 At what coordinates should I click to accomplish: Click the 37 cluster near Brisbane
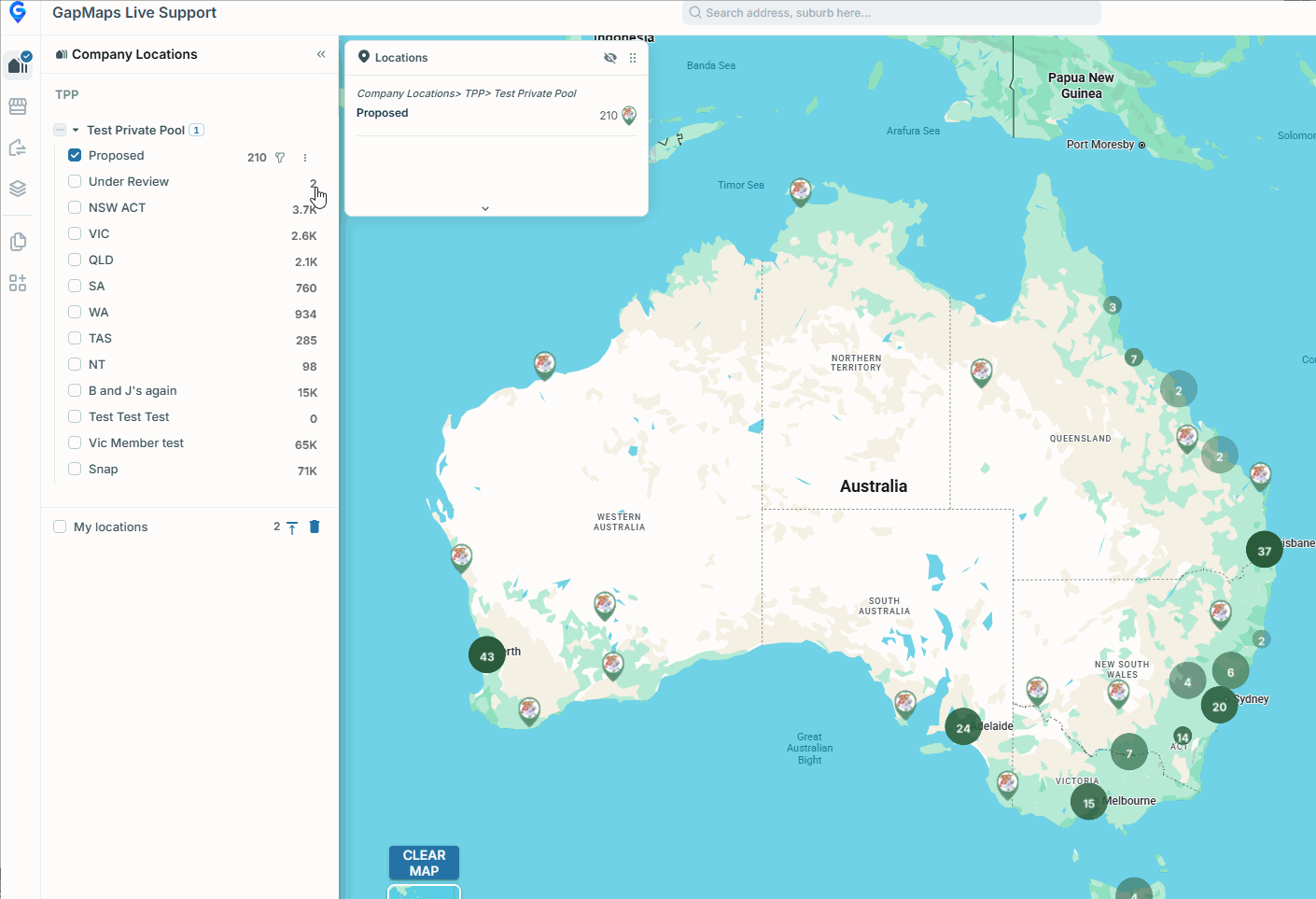pyautogui.click(x=1265, y=550)
